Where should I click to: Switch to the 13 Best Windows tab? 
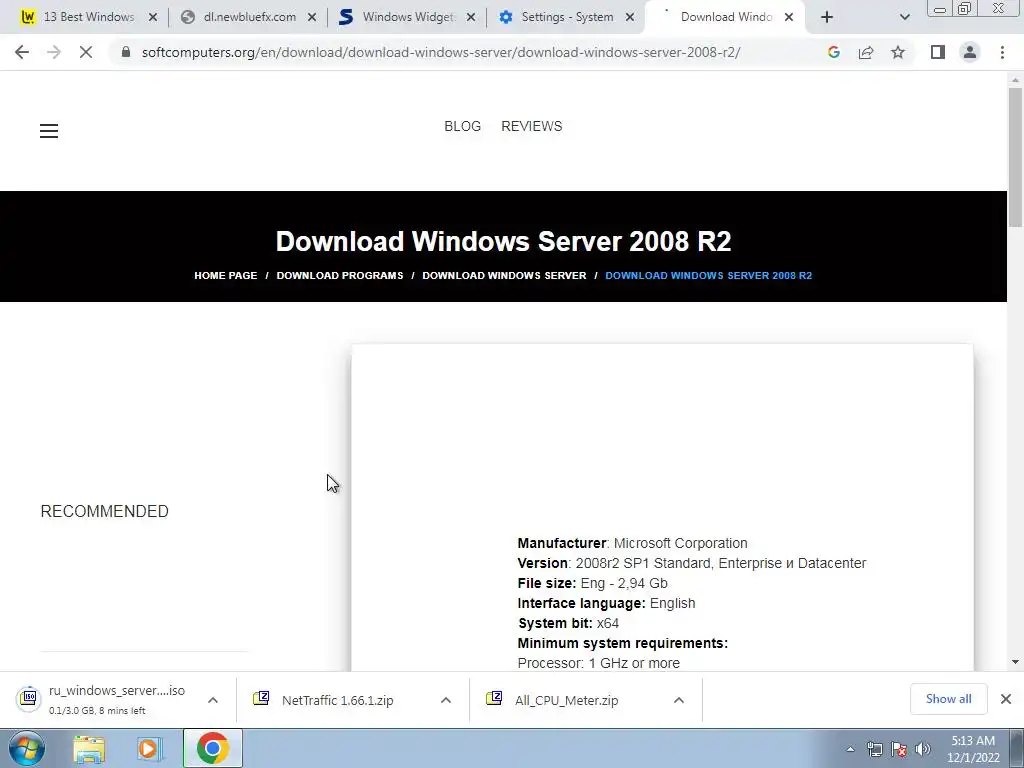pyautogui.click(x=88, y=17)
